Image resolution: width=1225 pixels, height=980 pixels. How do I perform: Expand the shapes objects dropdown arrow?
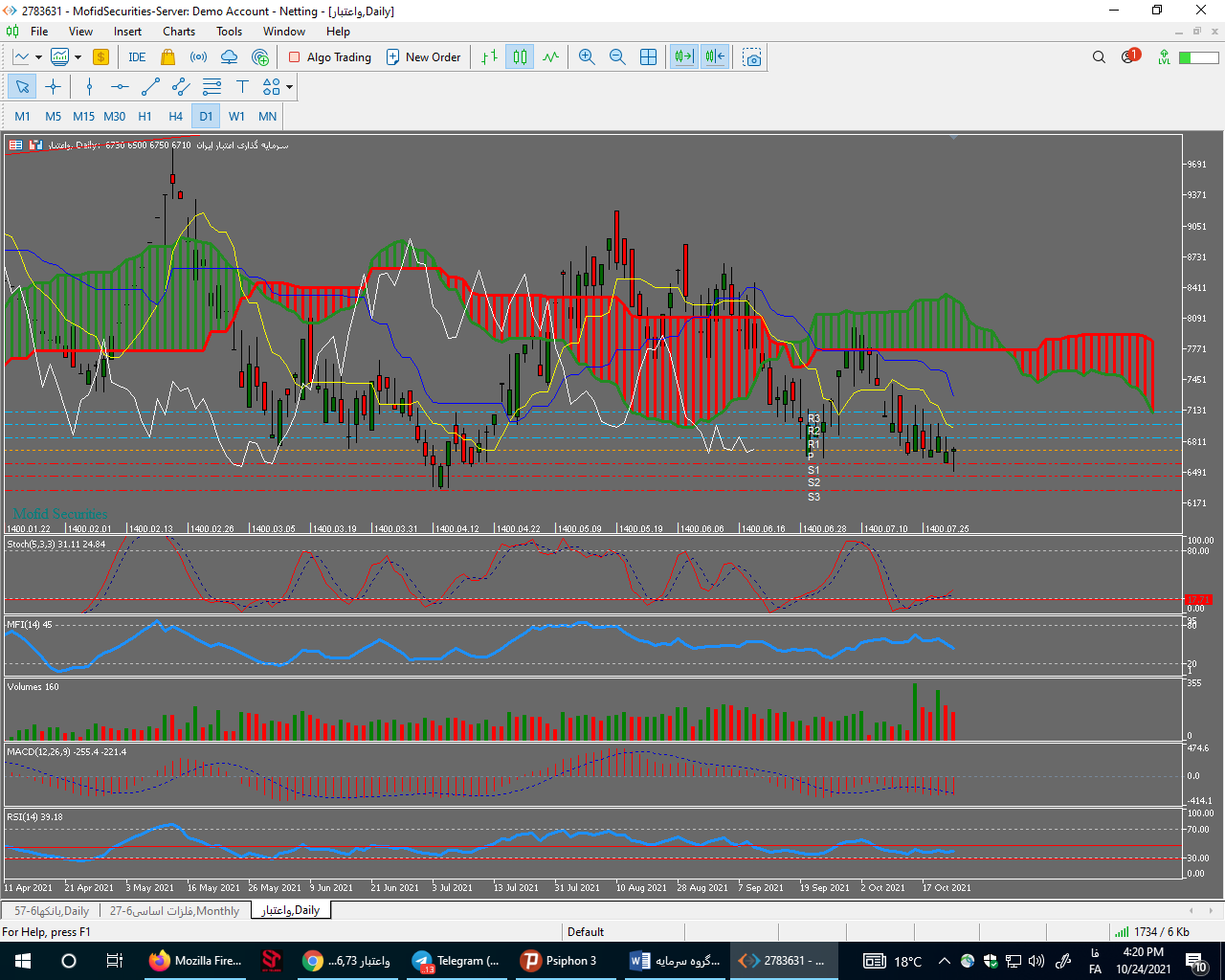[x=289, y=87]
